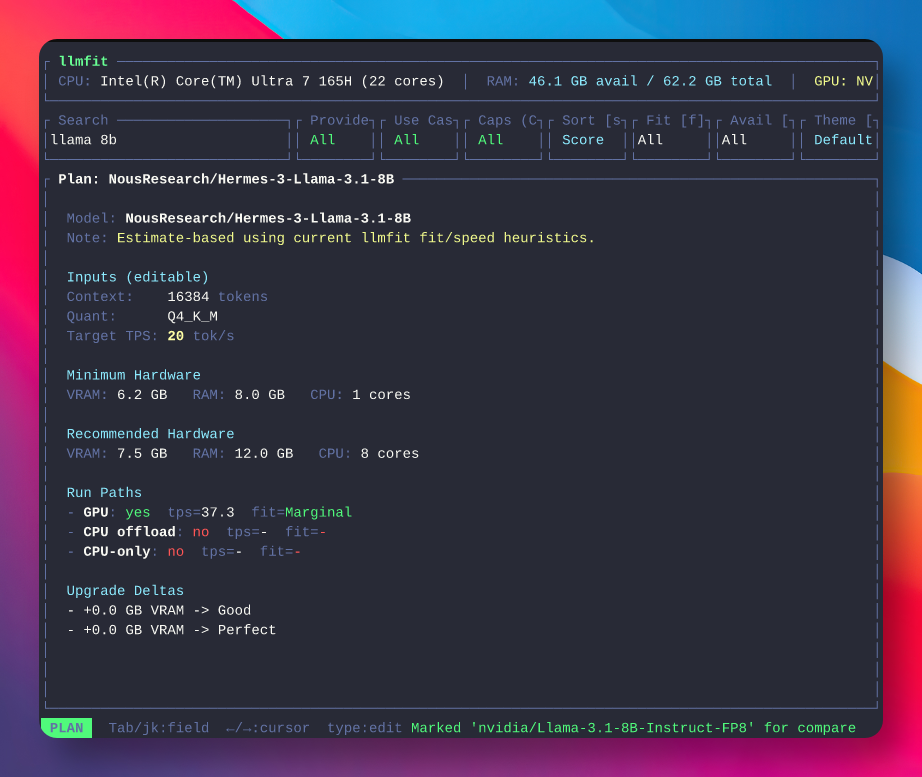Edit the Target TPS value 20
Viewport: 922px width, 777px height.
[175, 336]
